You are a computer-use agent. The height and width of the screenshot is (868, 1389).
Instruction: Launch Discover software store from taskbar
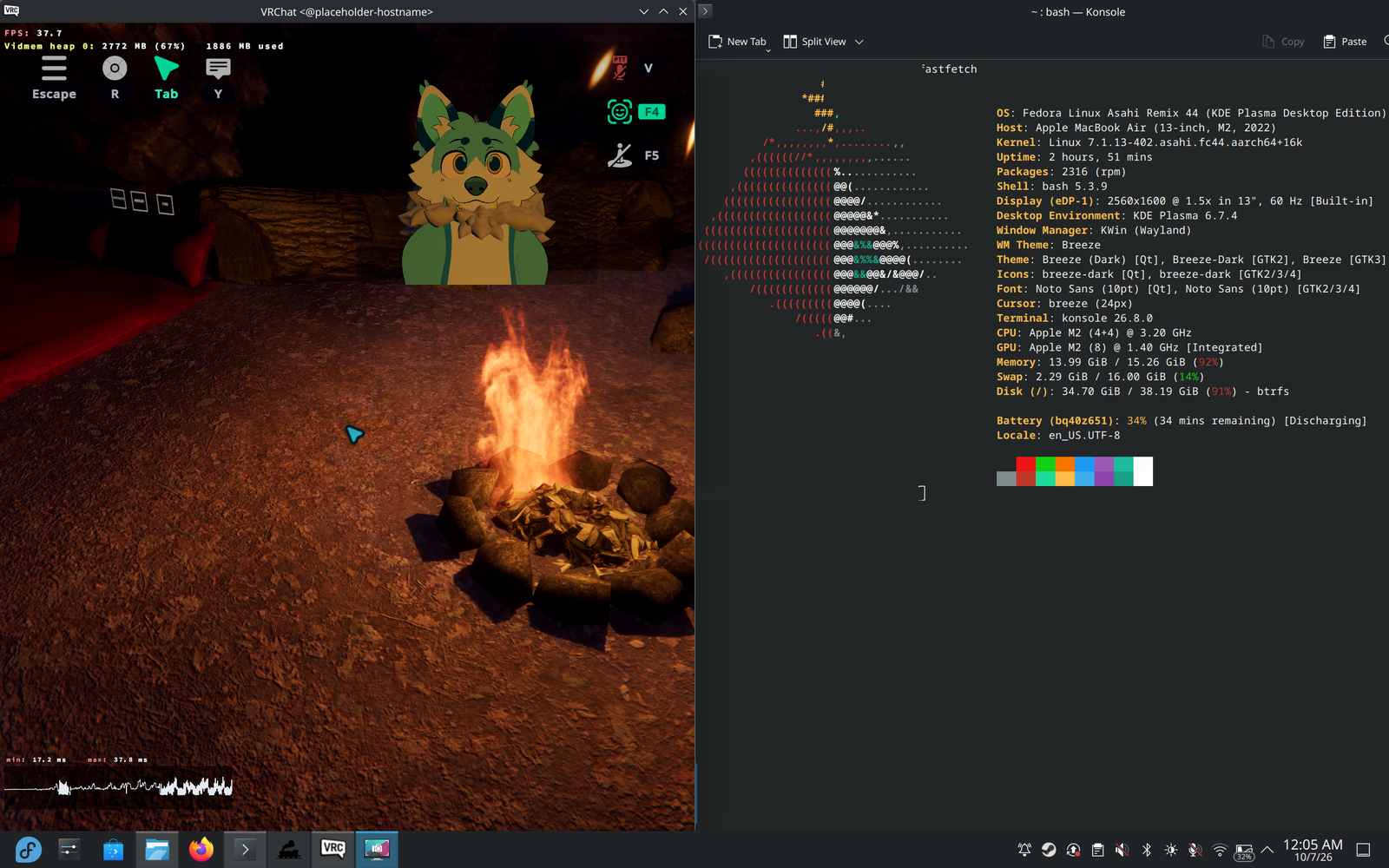coord(113,850)
